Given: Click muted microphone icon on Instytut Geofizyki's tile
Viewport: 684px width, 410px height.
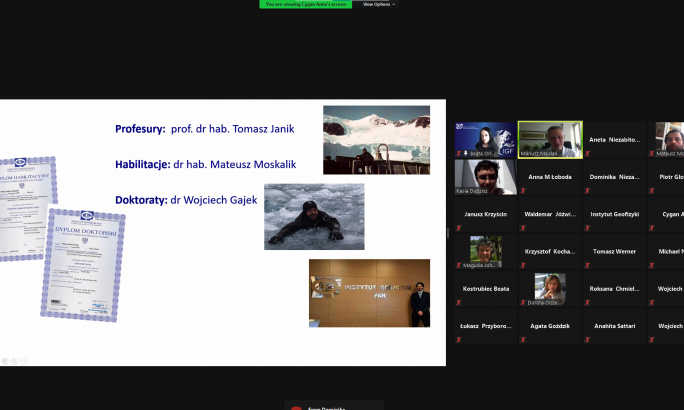Looking at the screenshot, I should click(588, 228).
